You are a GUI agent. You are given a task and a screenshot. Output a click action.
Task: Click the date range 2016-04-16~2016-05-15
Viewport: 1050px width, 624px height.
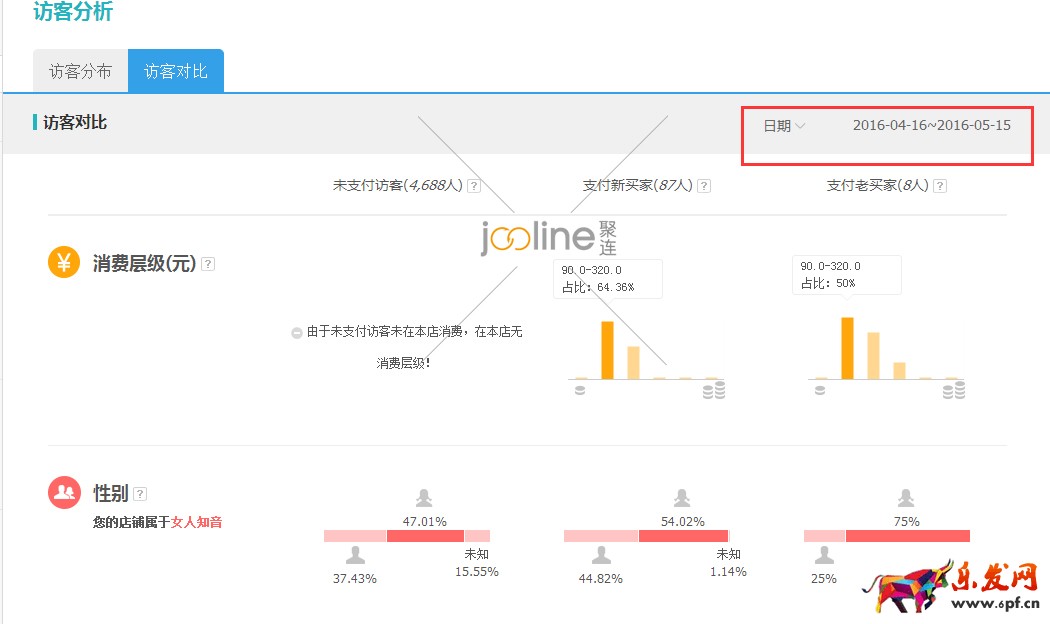click(x=931, y=126)
